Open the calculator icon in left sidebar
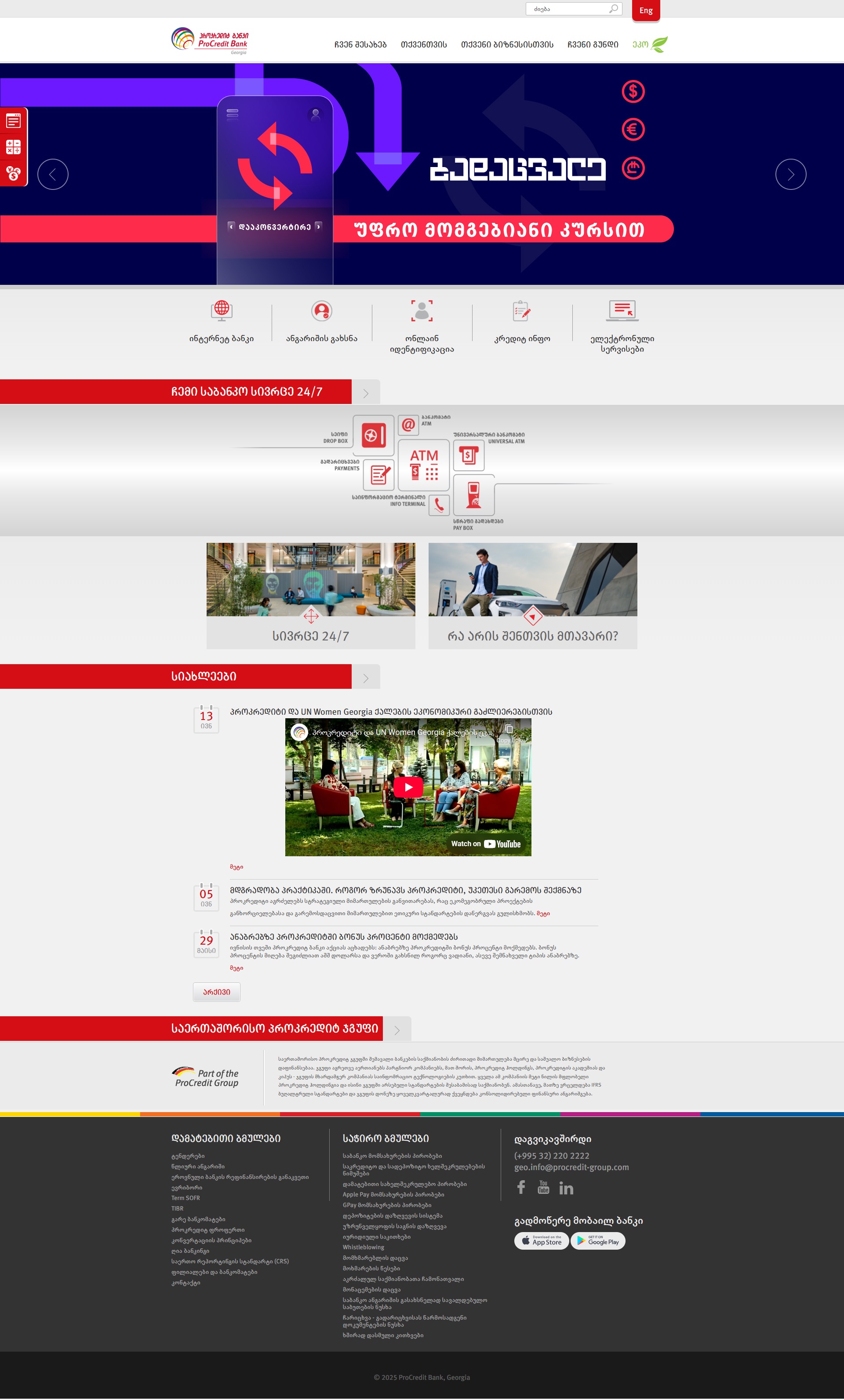The height and width of the screenshot is (1400, 844). tap(13, 147)
